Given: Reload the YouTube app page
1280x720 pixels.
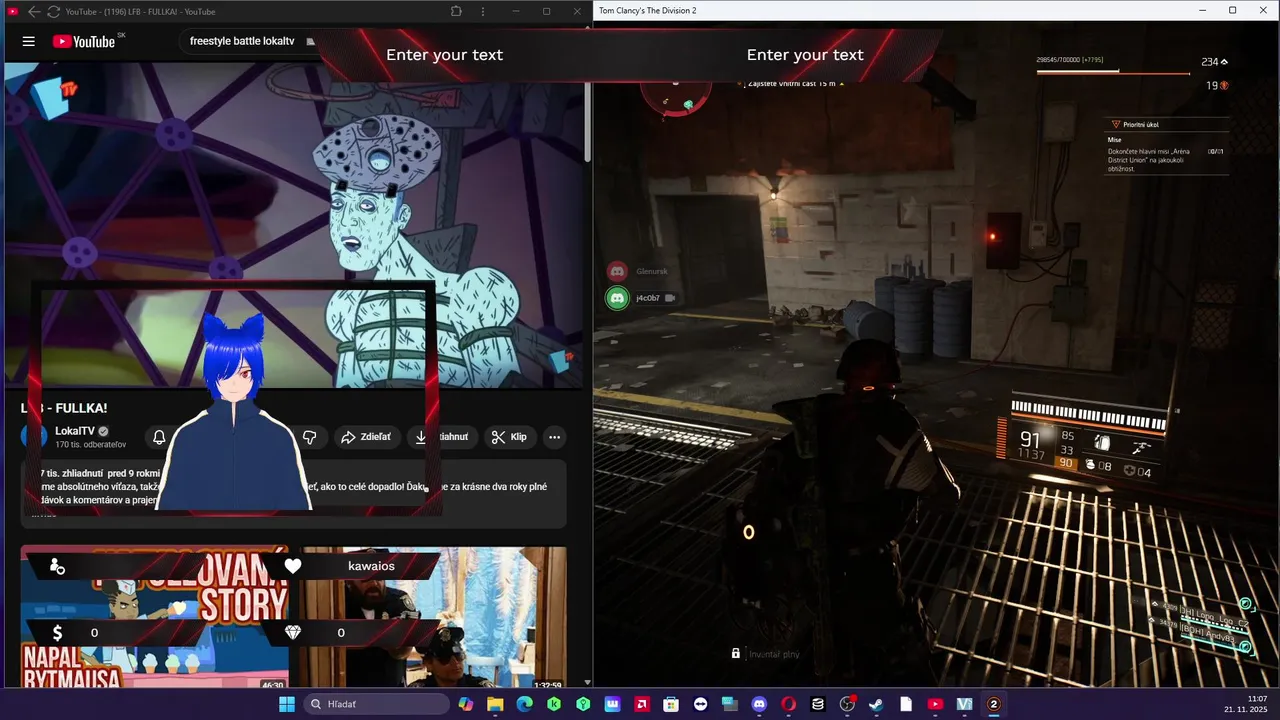Looking at the screenshot, I should pyautogui.click(x=53, y=11).
